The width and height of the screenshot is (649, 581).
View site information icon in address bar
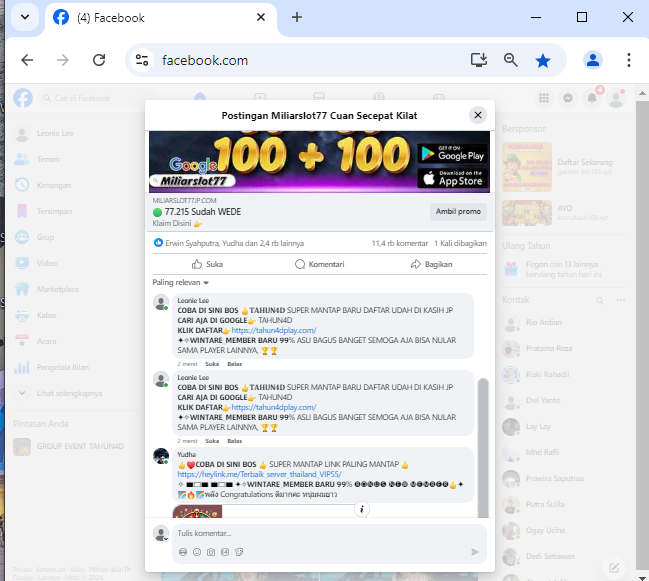(x=142, y=60)
